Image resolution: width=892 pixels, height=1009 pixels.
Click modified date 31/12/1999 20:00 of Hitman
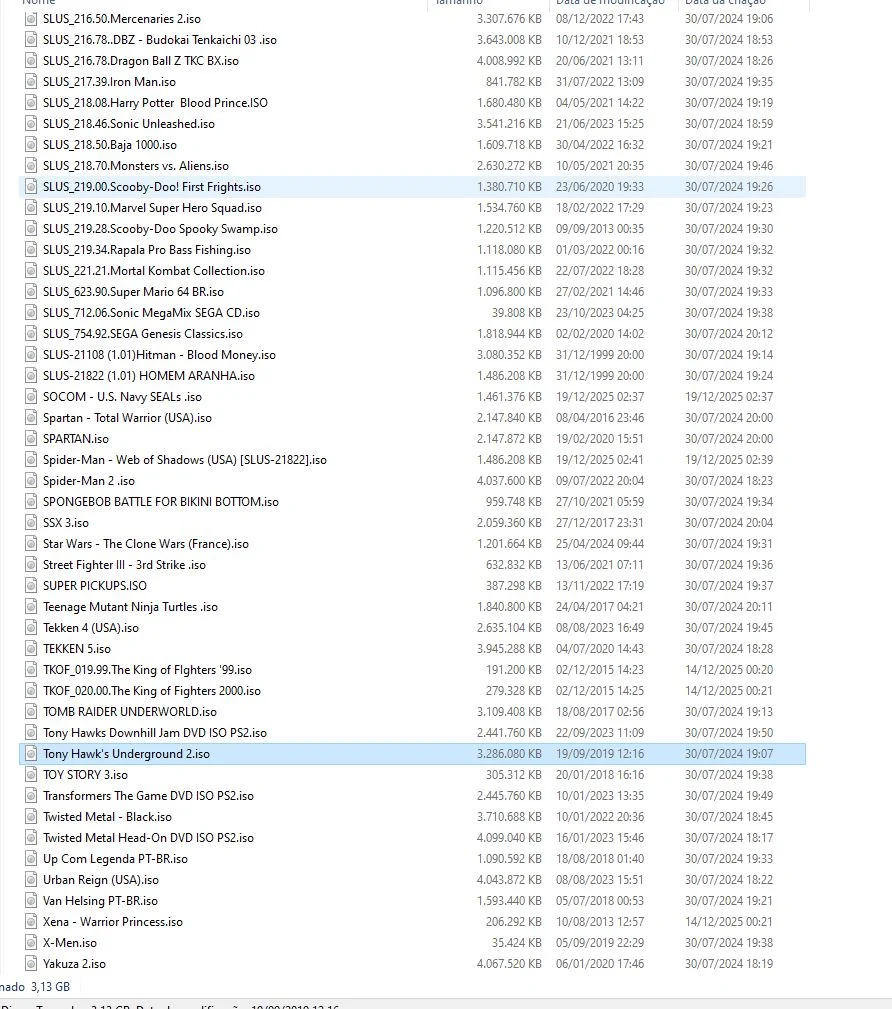pos(600,355)
